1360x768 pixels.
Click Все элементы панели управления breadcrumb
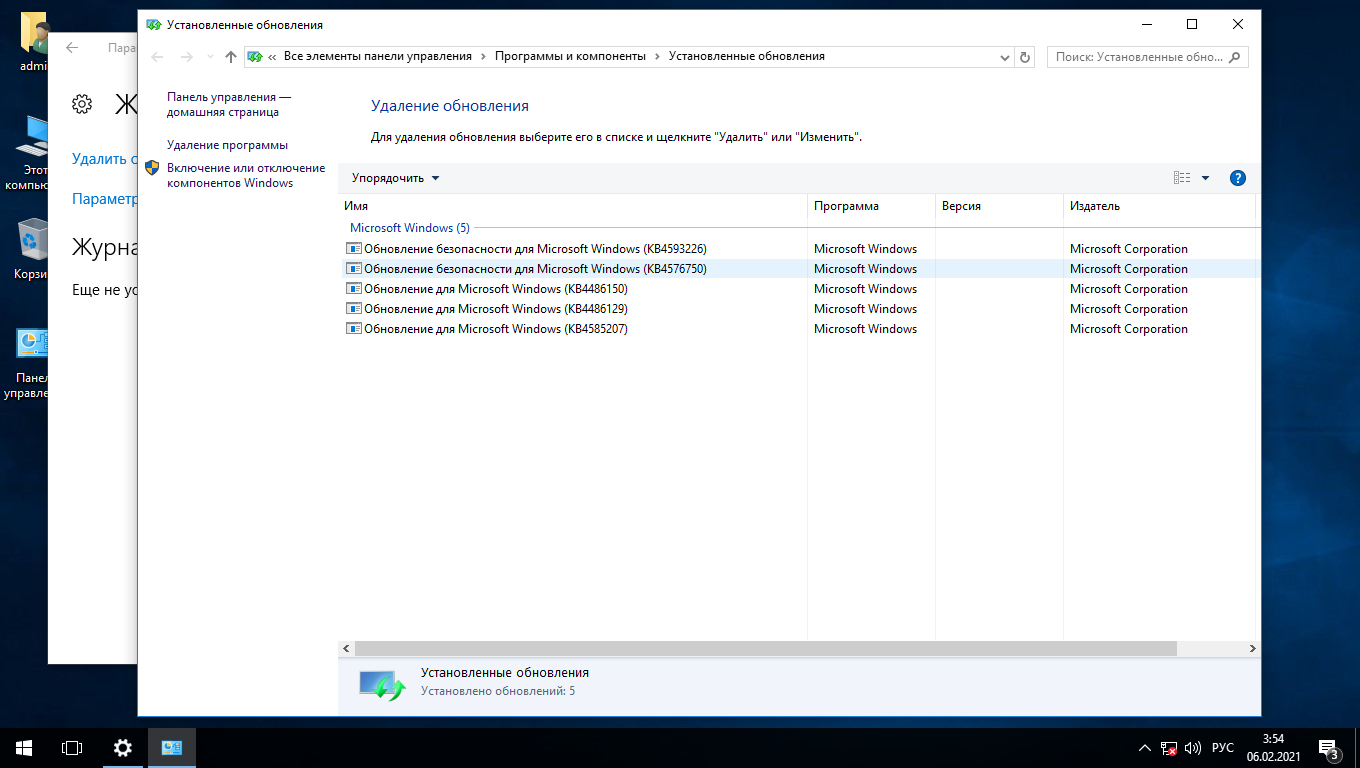tap(377, 57)
